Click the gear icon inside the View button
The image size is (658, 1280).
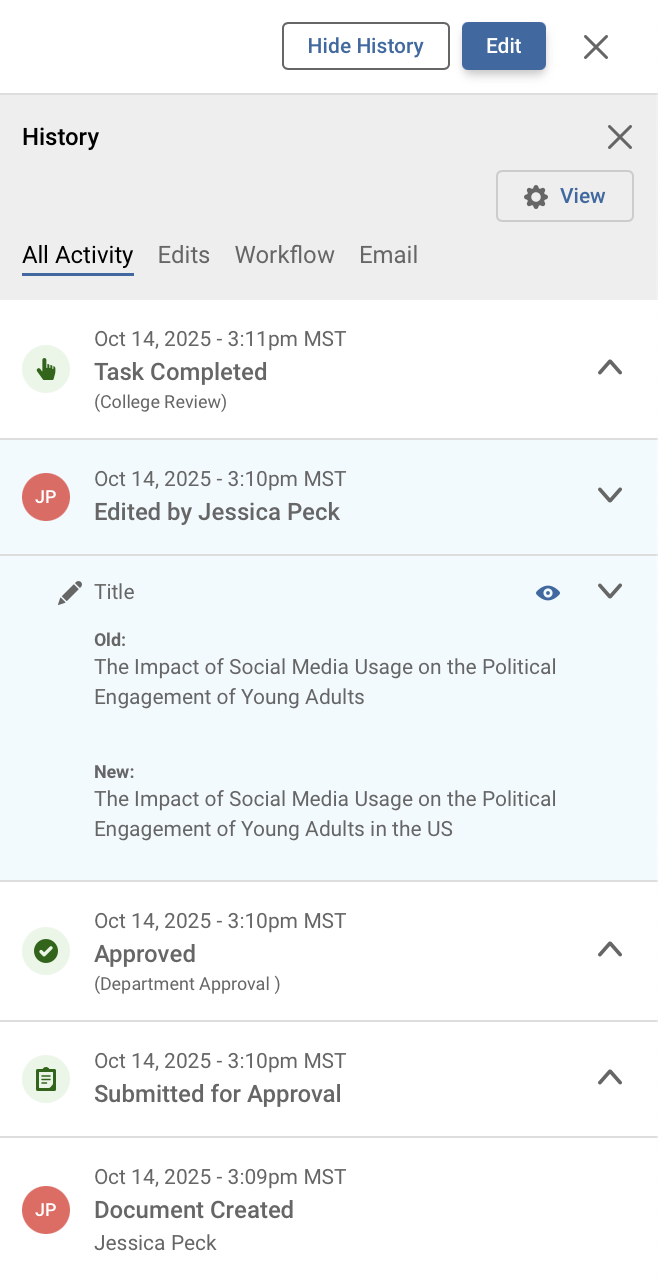[x=535, y=196]
